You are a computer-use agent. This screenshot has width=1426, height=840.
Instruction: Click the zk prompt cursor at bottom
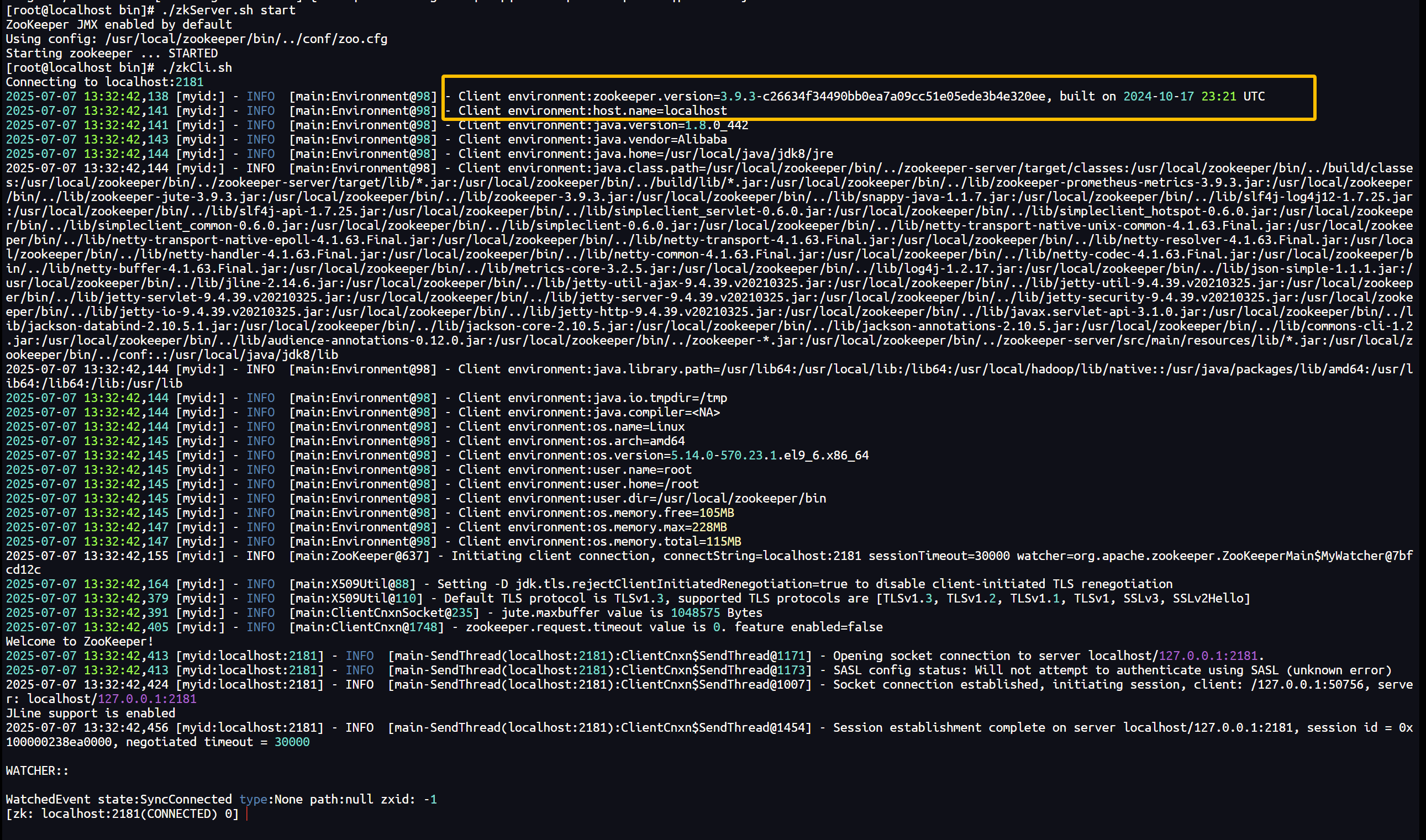tap(247, 814)
